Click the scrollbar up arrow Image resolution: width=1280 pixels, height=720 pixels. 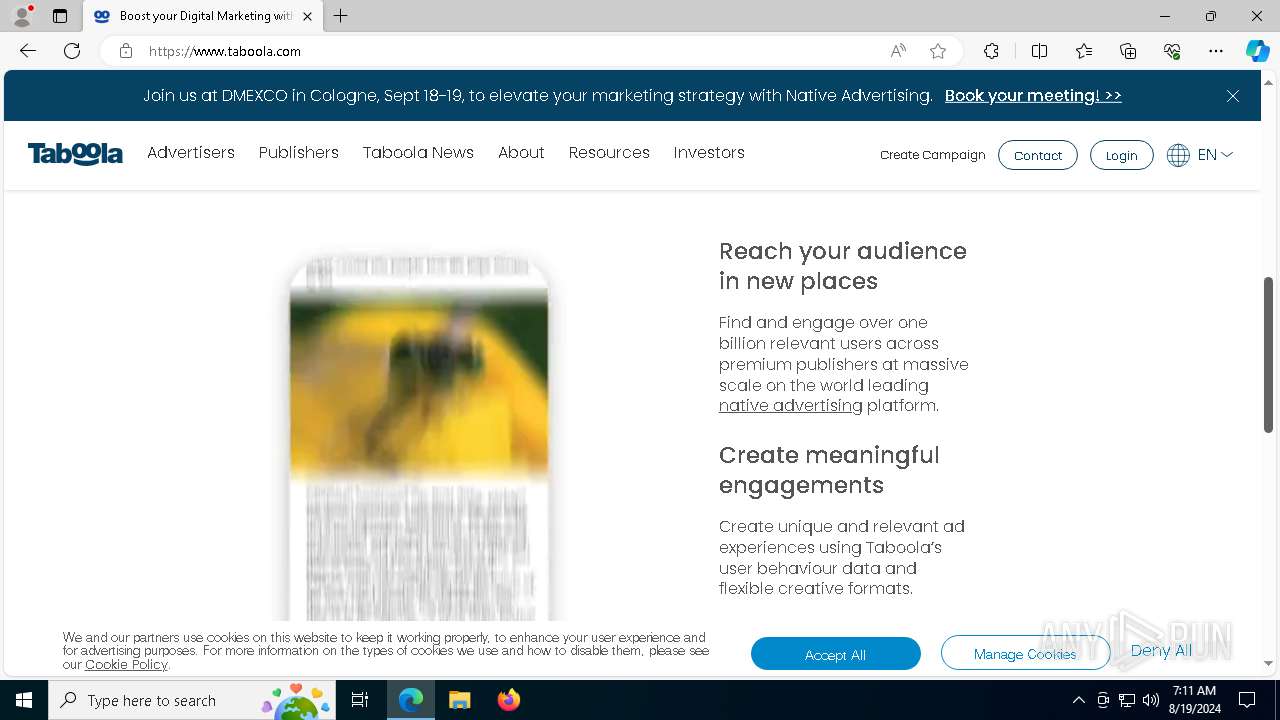point(1268,81)
